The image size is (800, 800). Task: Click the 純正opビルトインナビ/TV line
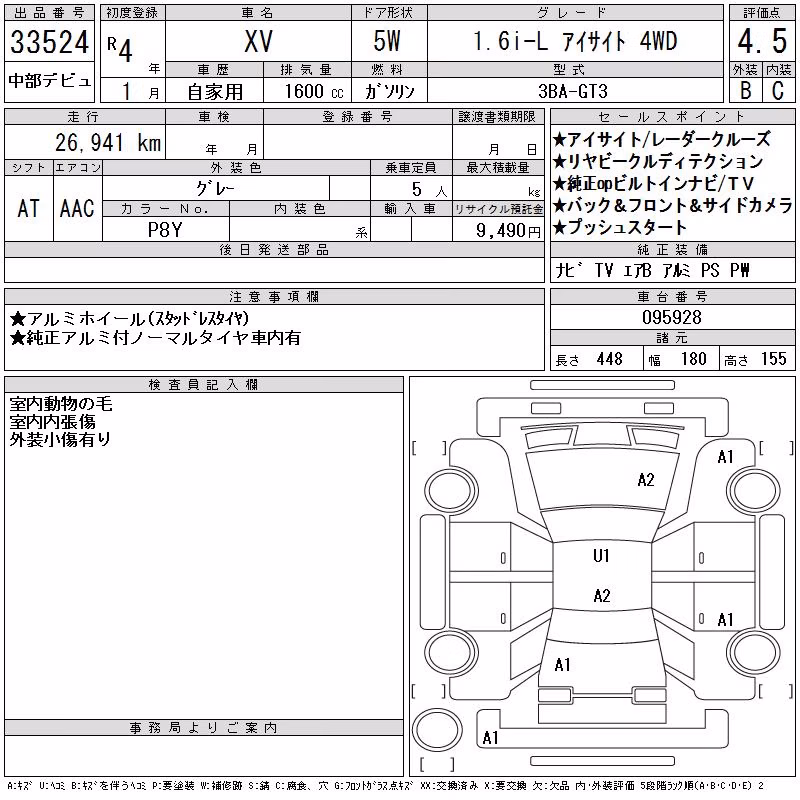654,183
